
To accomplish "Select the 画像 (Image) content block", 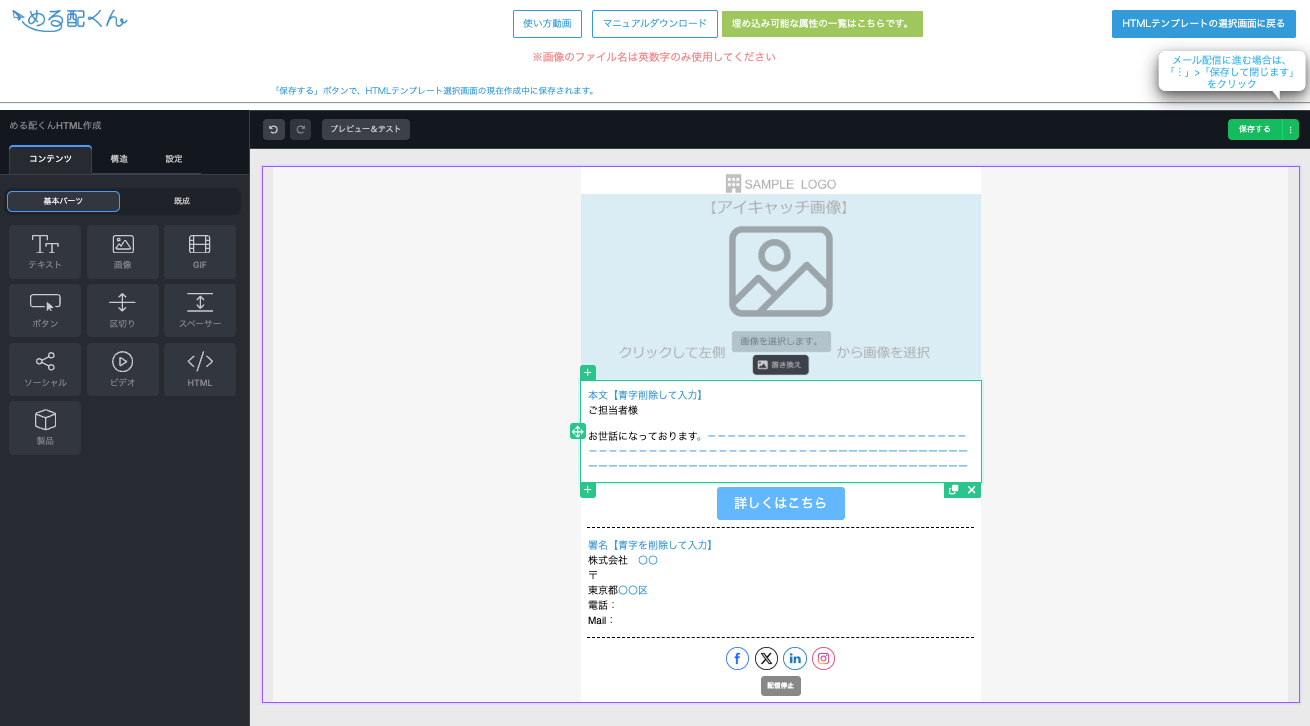I will pyautogui.click(x=123, y=252).
